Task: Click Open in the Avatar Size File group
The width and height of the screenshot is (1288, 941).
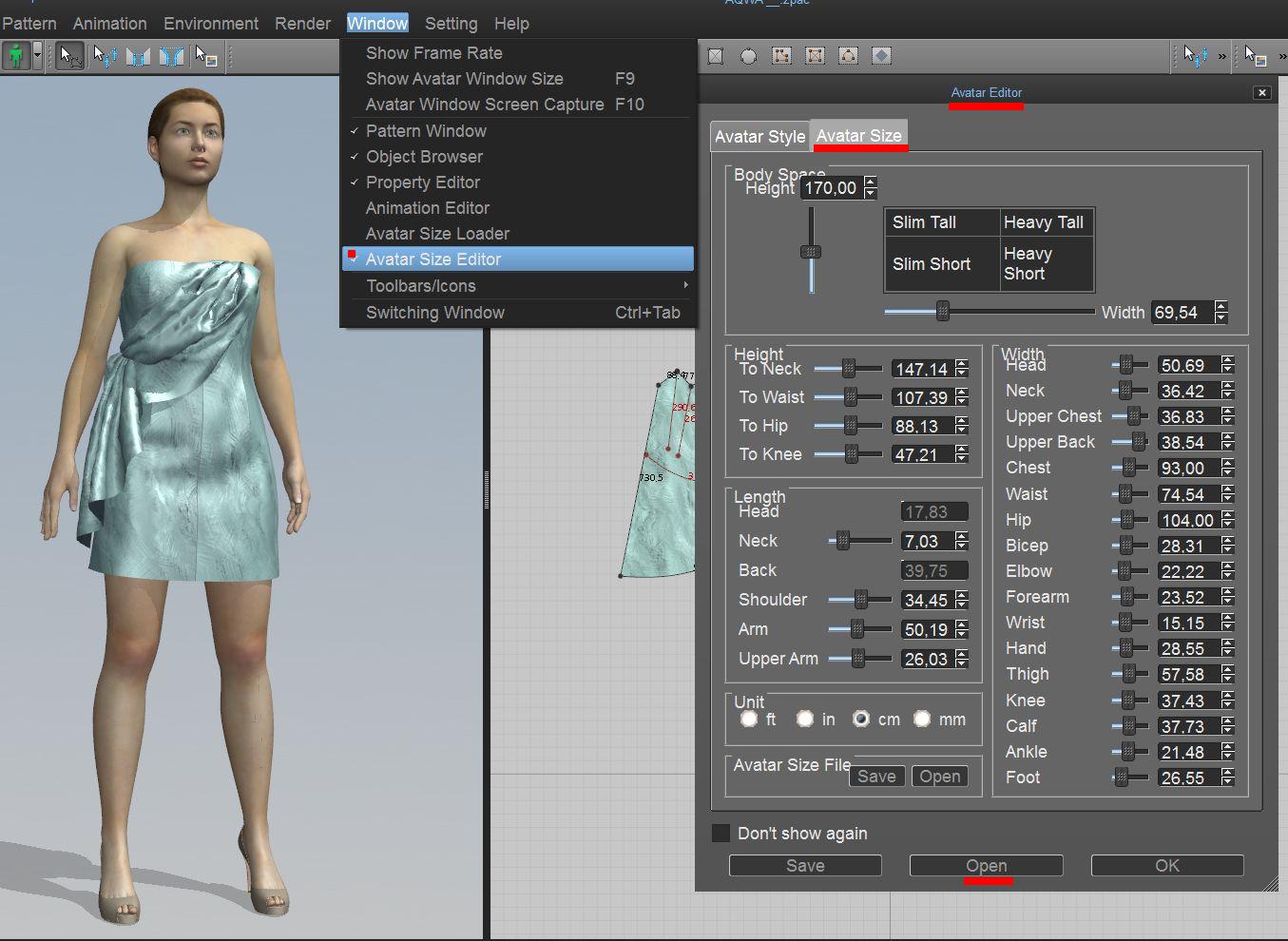Action: [x=939, y=777]
